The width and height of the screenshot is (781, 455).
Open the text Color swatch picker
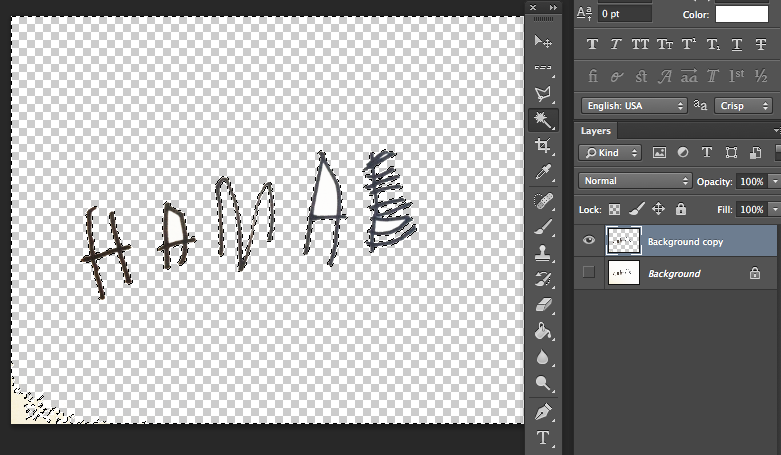742,14
